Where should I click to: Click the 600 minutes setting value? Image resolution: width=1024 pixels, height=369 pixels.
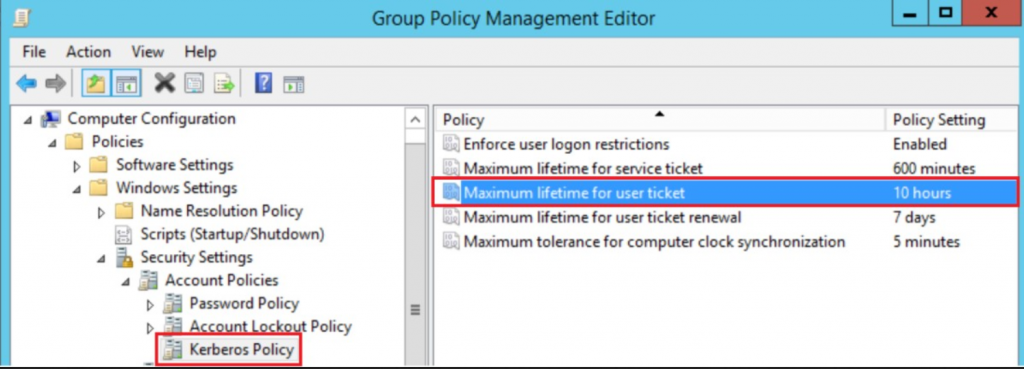point(934,168)
